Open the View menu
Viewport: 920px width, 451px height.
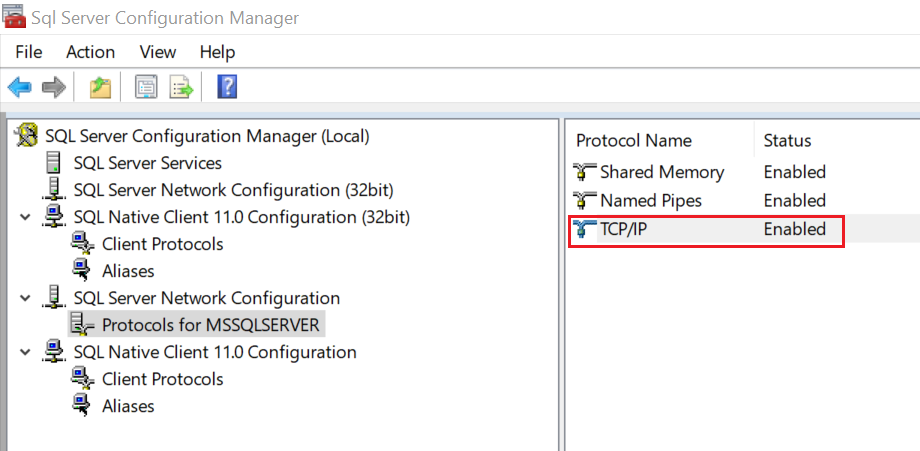(x=158, y=52)
